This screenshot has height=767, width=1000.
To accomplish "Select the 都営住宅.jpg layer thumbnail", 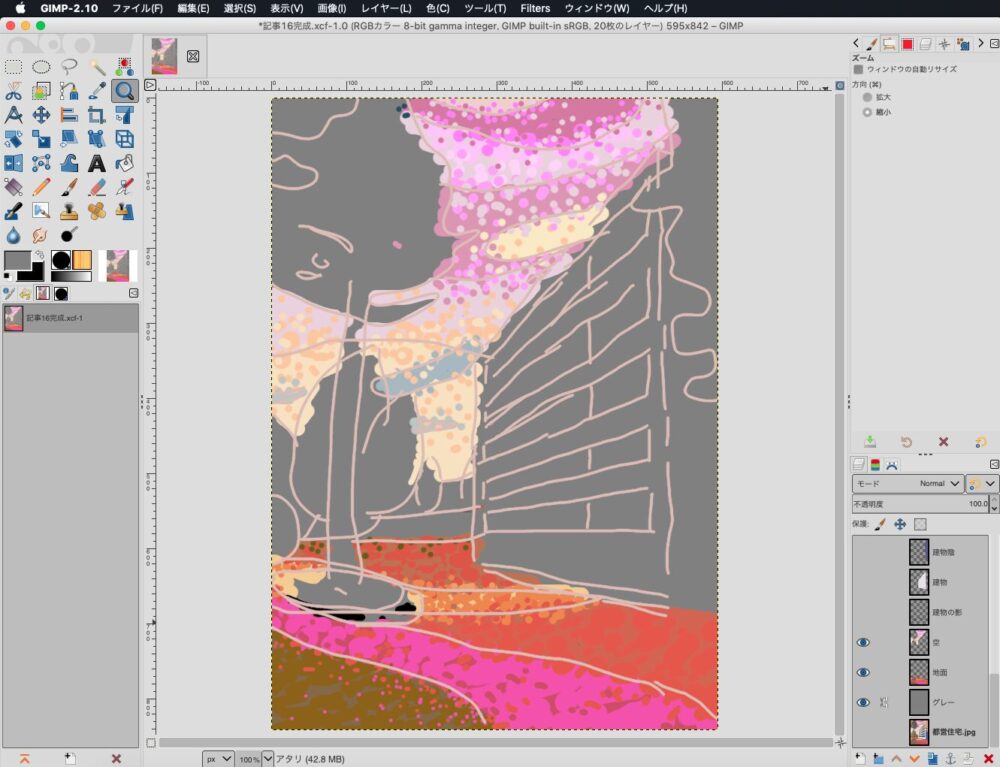I will [x=919, y=732].
